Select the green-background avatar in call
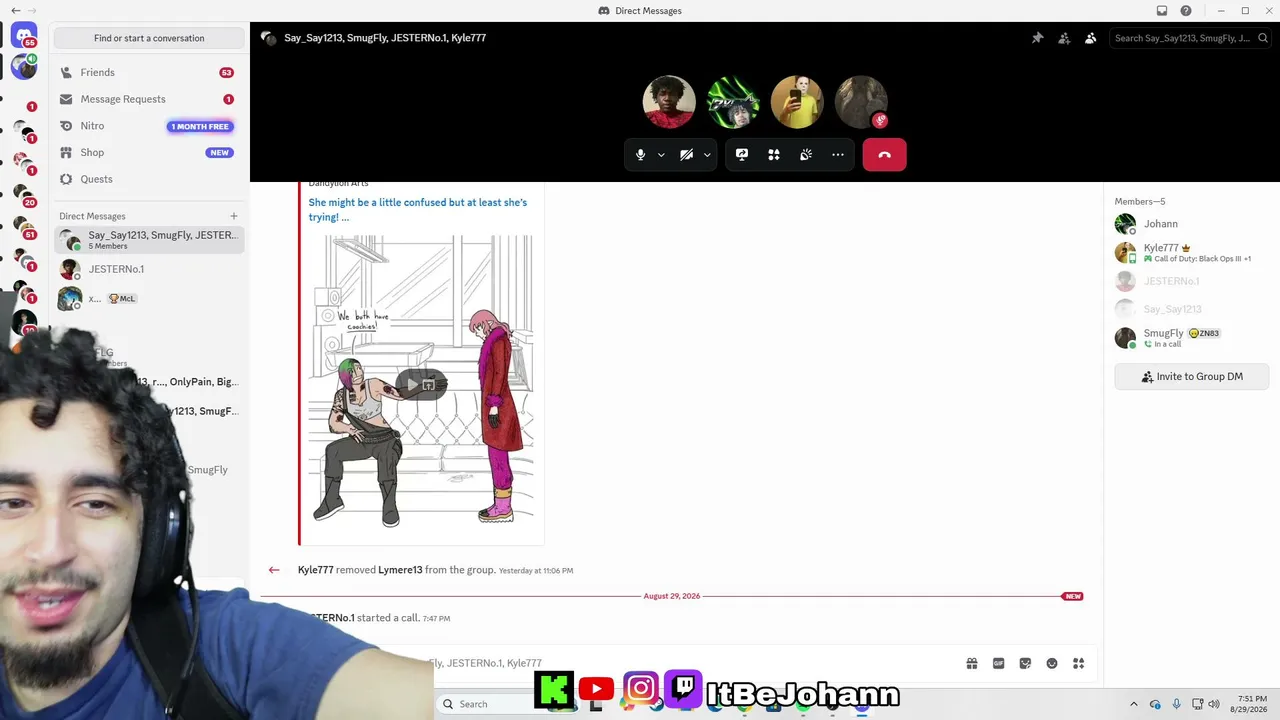This screenshot has width=1280, height=720. click(733, 102)
